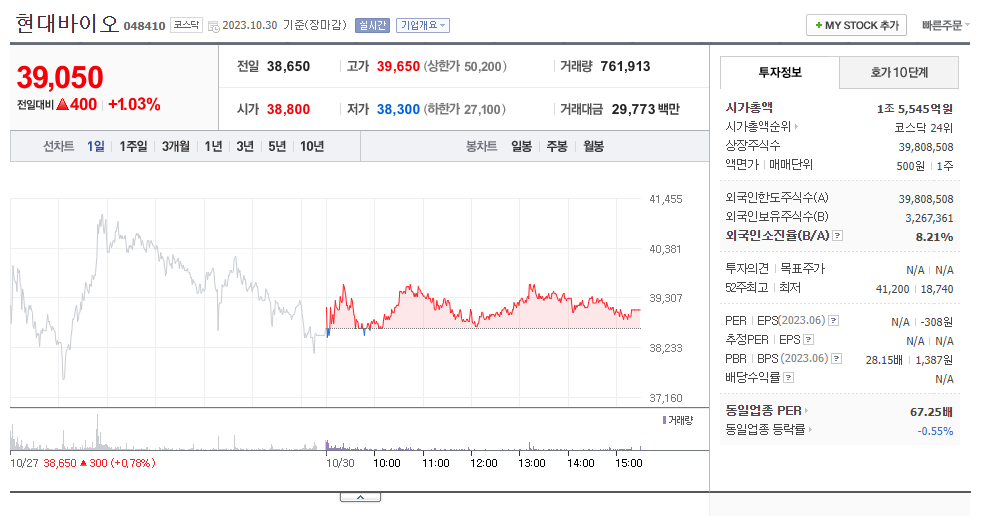Click the foreign ratio value 8.21%
This screenshot has width=993, height=516.
click(x=934, y=237)
